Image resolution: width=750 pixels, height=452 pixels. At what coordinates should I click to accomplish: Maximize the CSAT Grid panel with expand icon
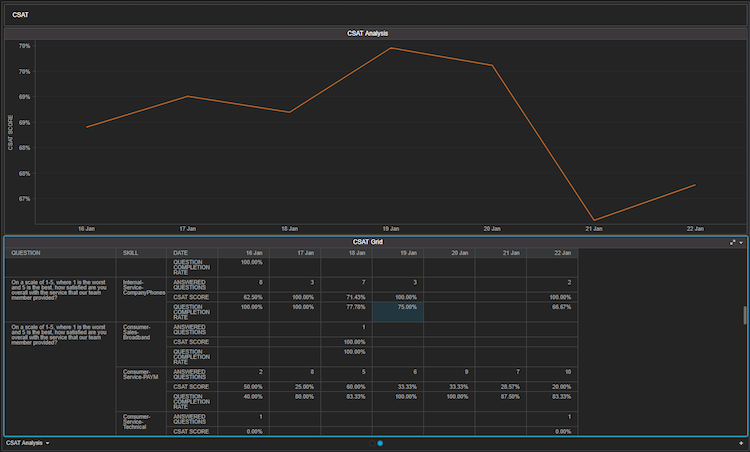(x=732, y=243)
